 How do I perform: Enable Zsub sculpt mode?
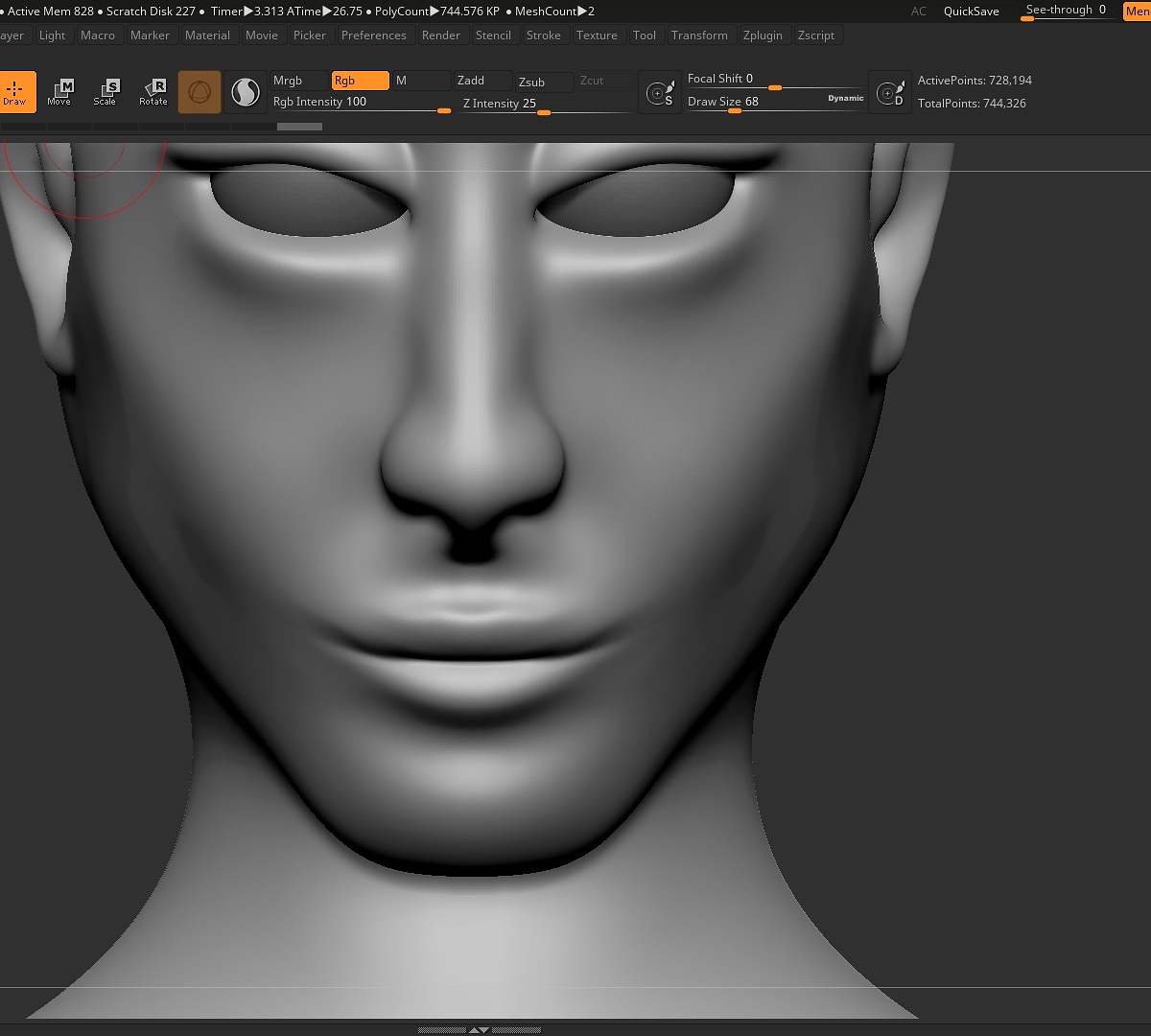(x=544, y=82)
